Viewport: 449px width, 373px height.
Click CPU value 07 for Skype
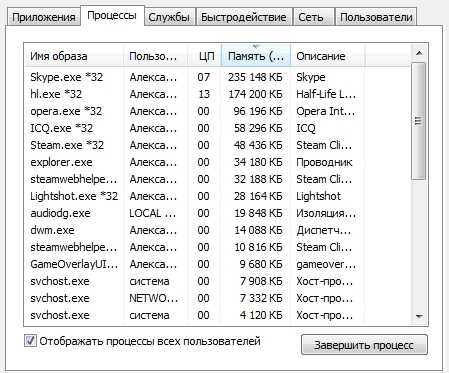(x=203, y=77)
